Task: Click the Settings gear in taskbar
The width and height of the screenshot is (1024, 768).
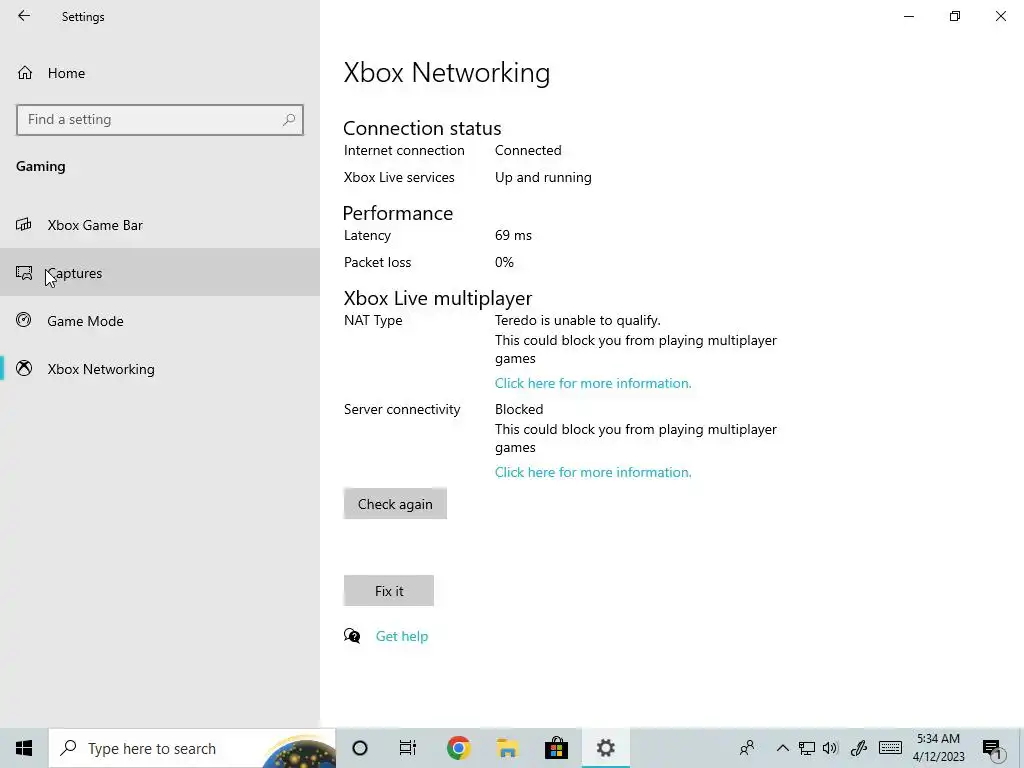Action: (605, 748)
